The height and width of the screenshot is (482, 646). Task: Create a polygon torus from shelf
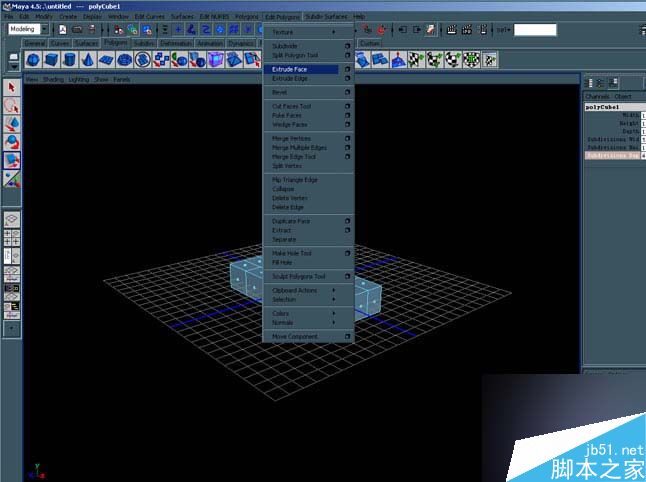click(124, 60)
